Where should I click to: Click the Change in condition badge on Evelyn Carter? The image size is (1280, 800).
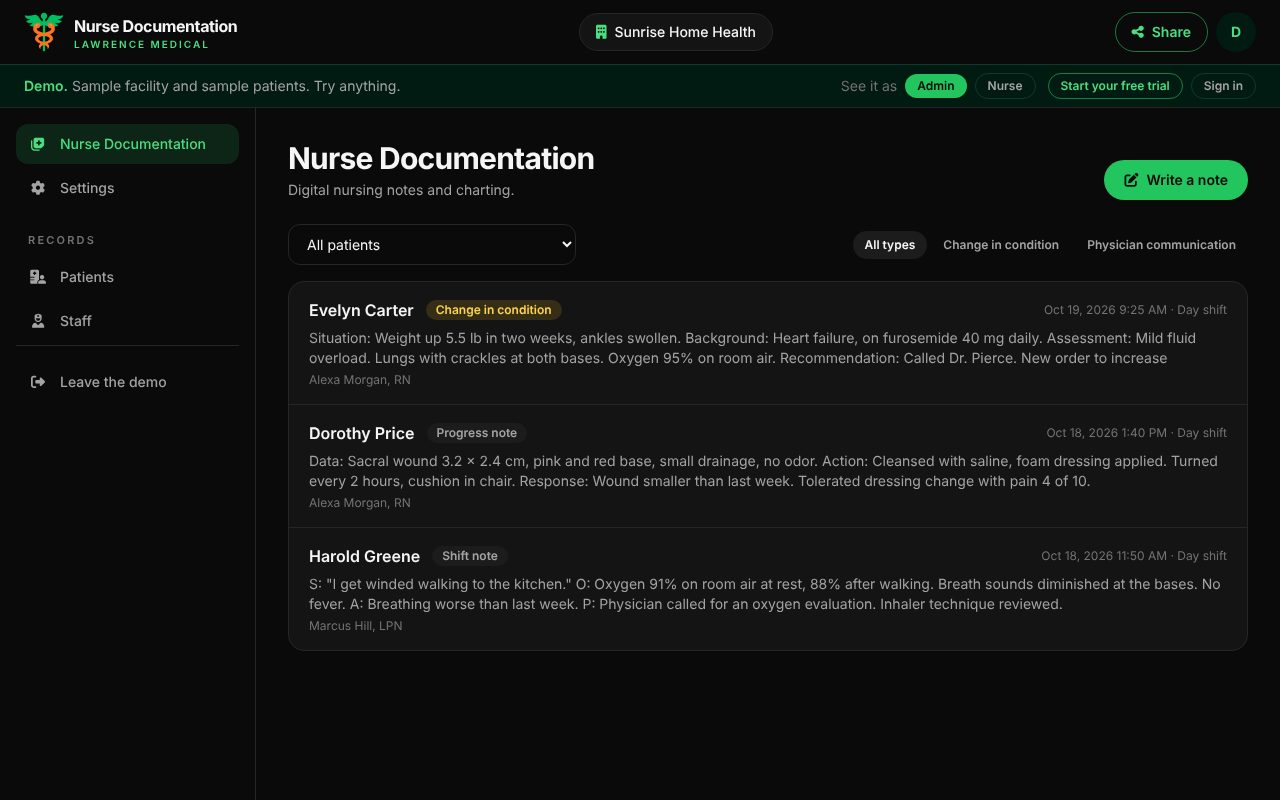tap(494, 310)
